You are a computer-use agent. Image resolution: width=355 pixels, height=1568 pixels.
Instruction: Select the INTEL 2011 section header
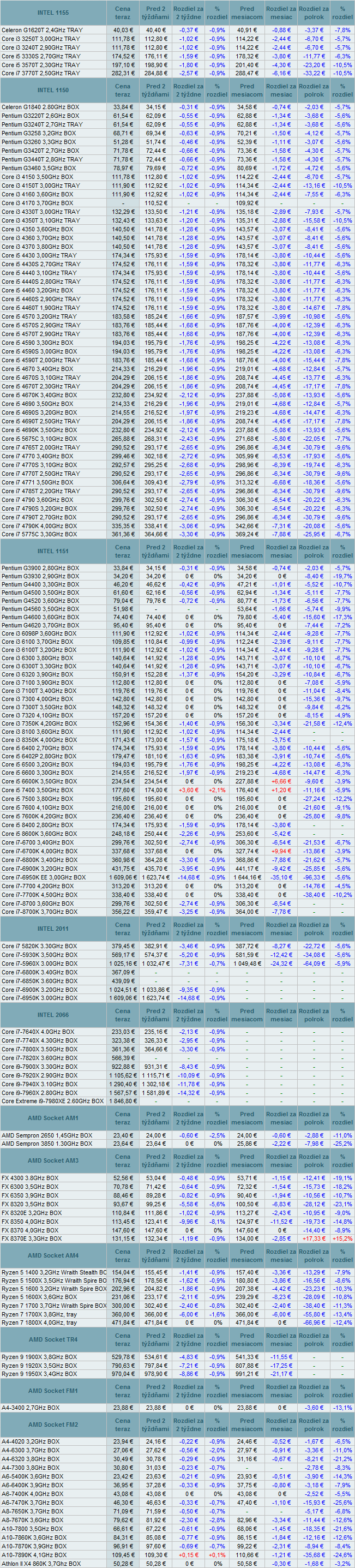[53, 929]
